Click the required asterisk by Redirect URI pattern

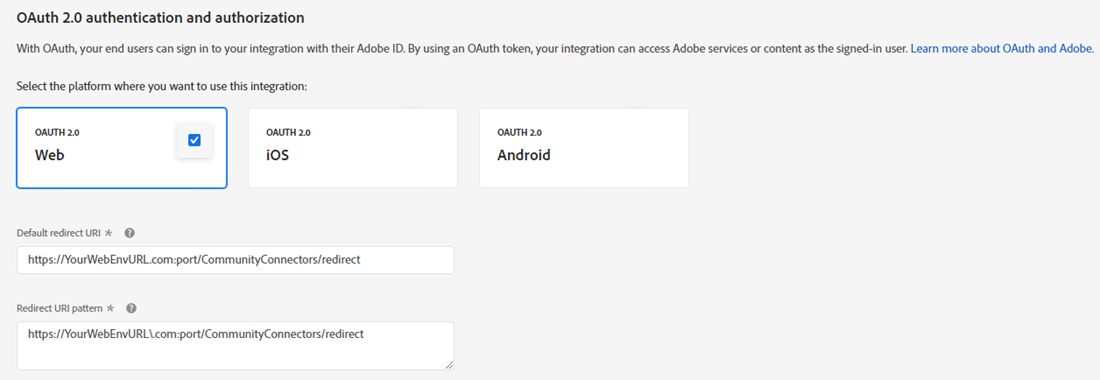coord(110,308)
